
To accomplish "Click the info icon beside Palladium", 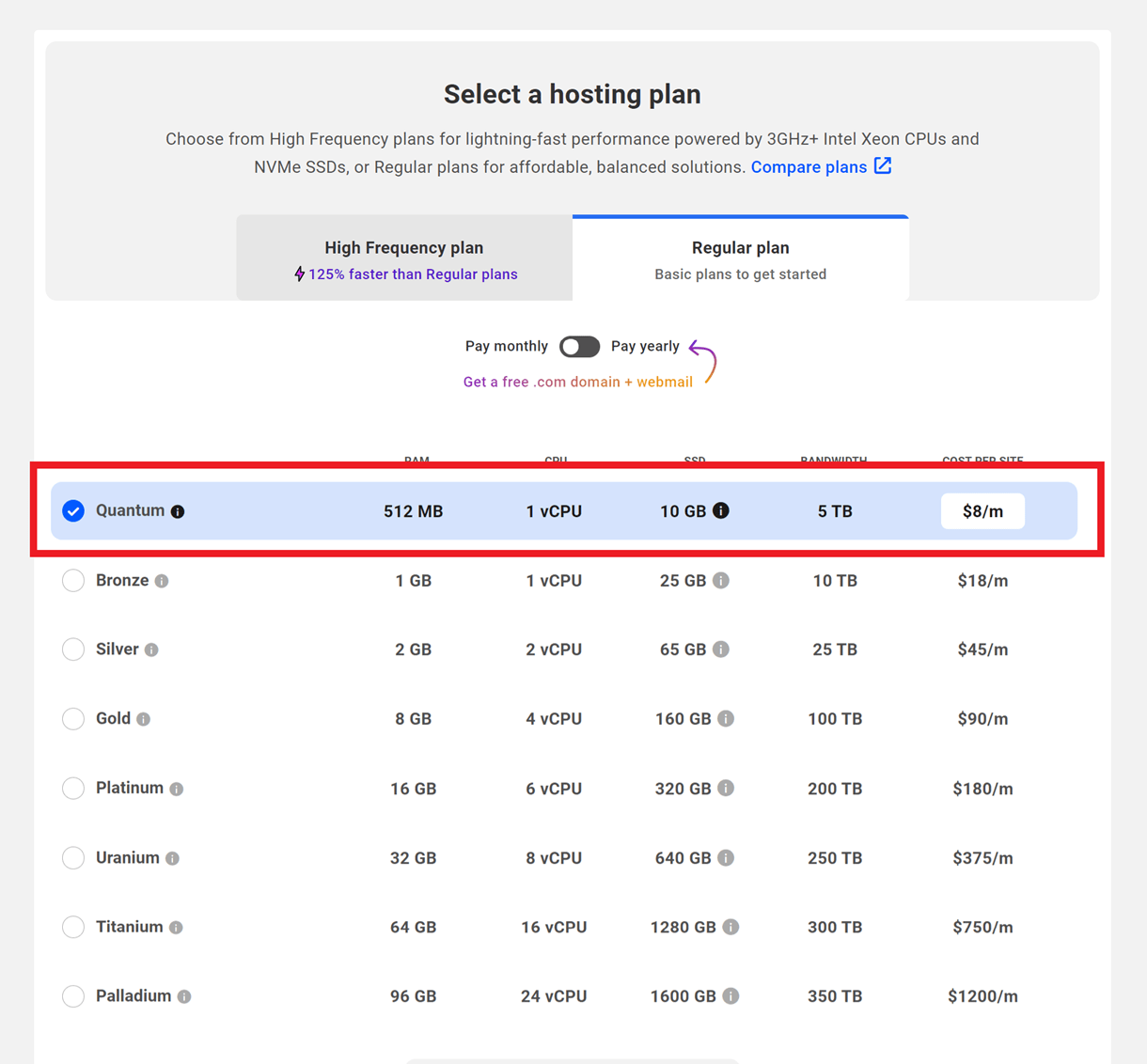I will tap(184, 996).
